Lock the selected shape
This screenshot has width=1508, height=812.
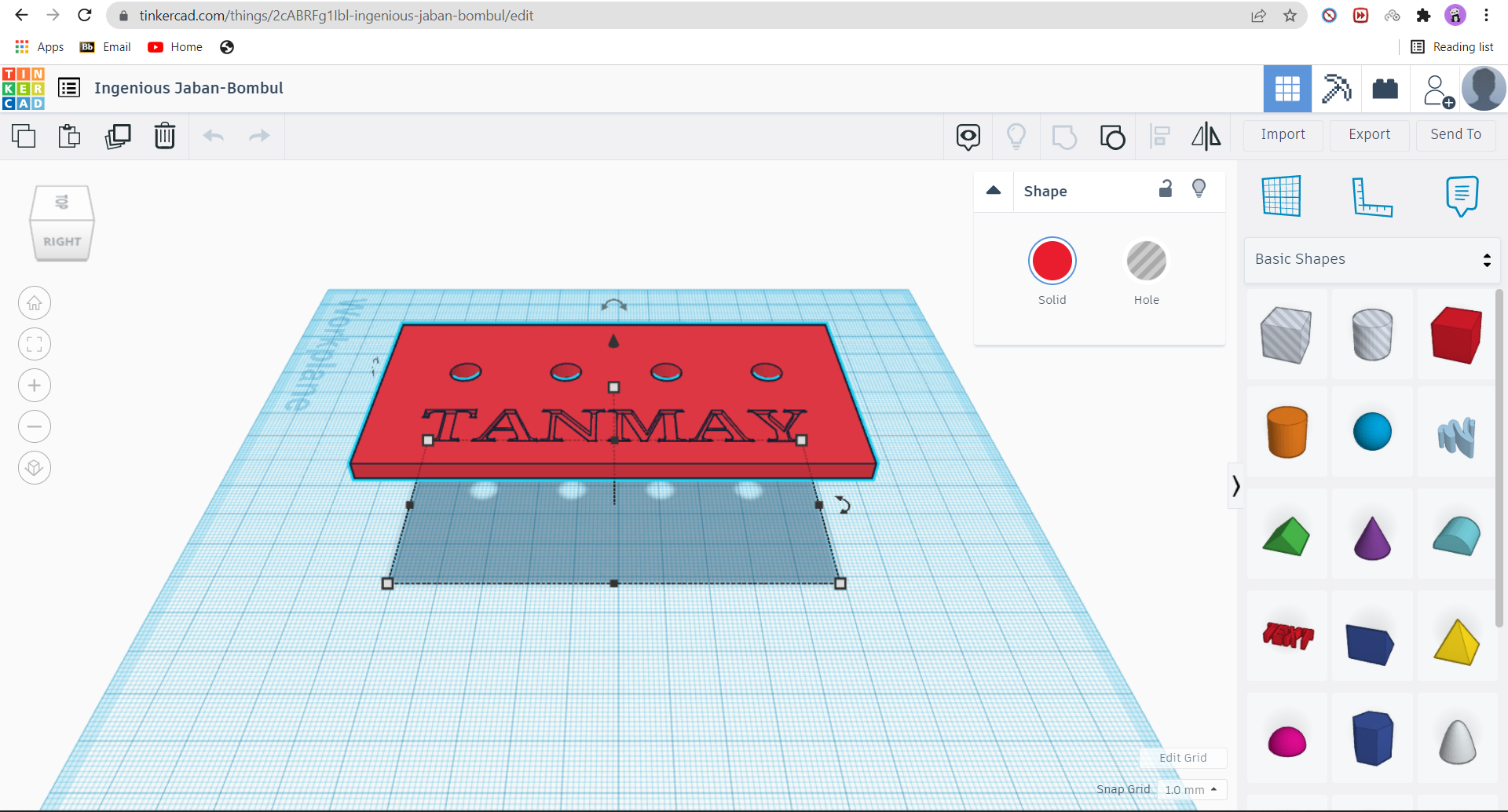[1166, 188]
